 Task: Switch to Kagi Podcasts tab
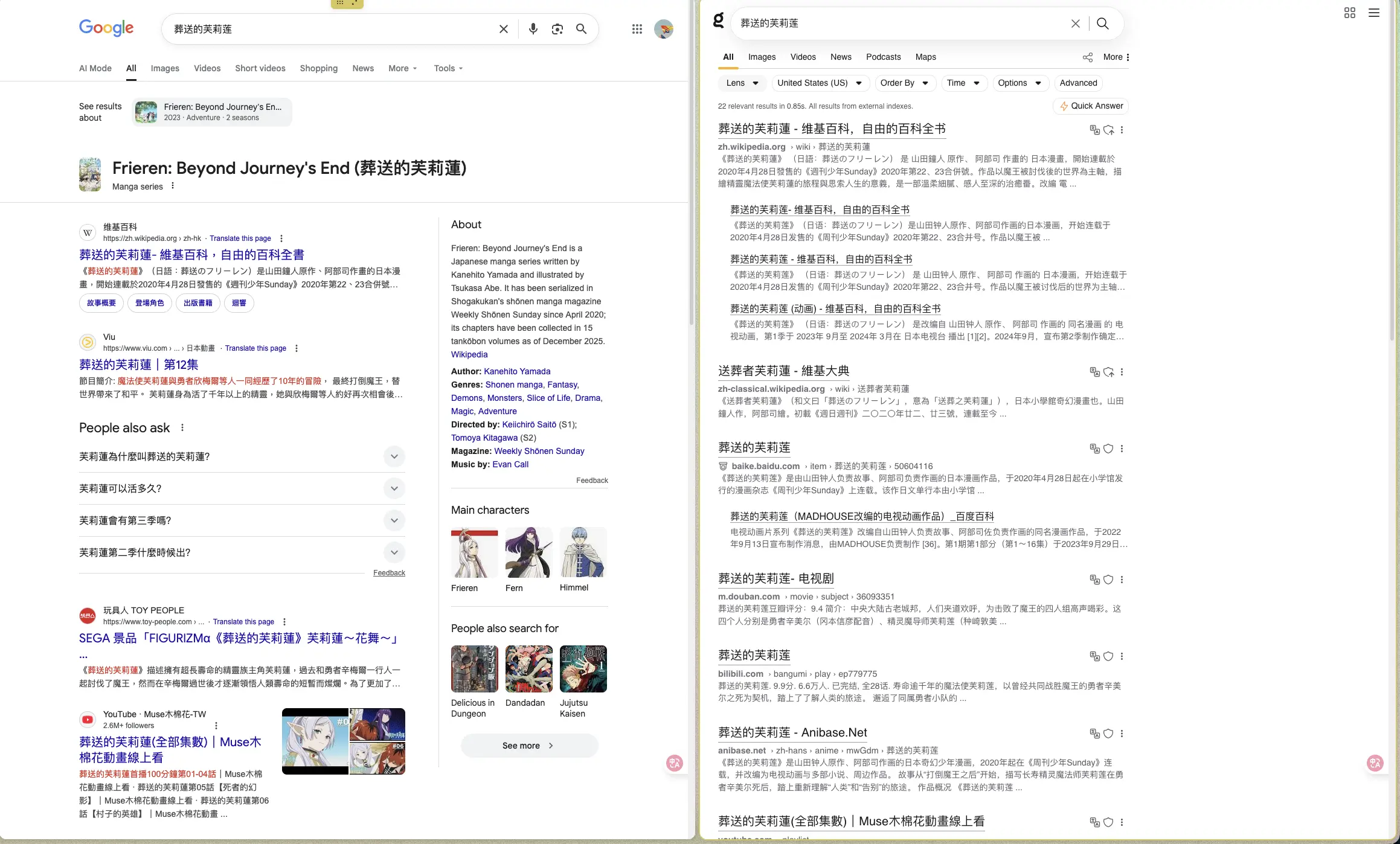pyautogui.click(x=883, y=57)
